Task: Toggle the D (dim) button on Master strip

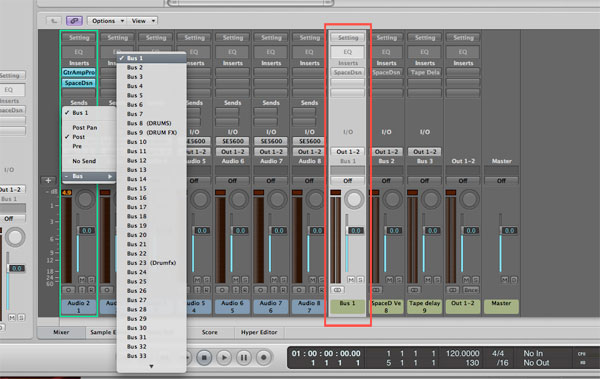Action: tap(514, 280)
